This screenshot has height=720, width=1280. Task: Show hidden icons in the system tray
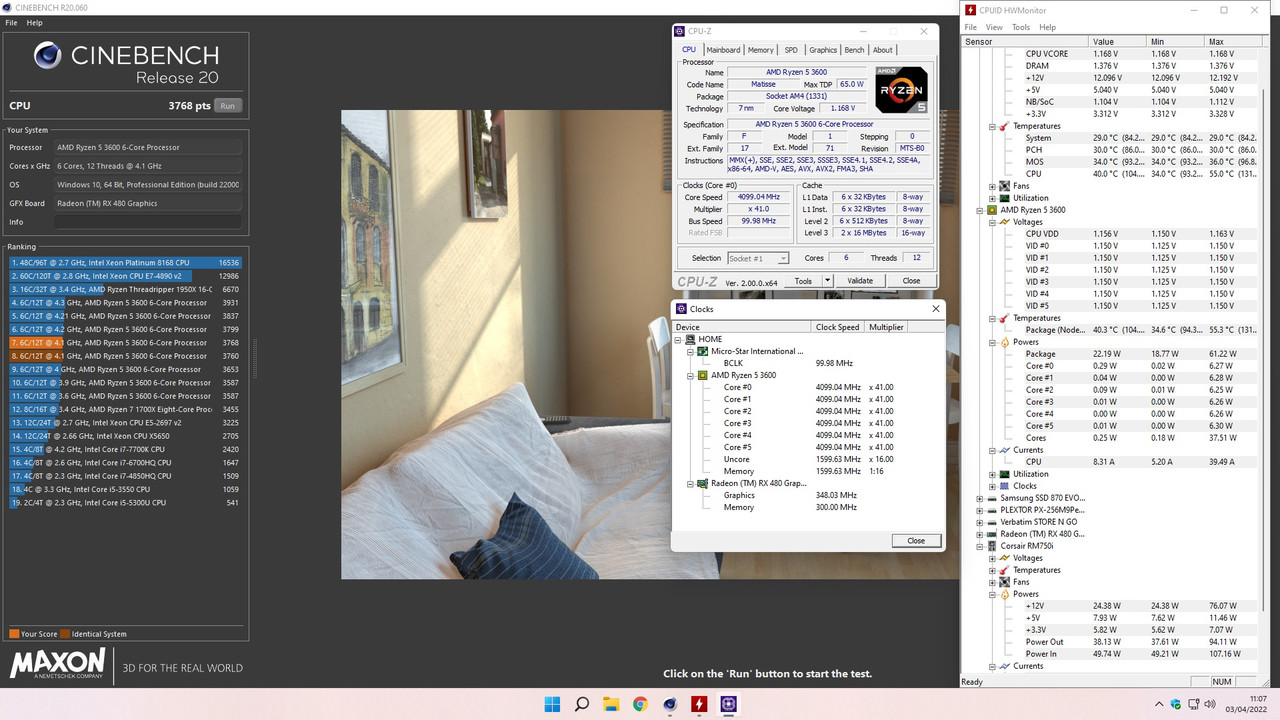(x=1159, y=704)
